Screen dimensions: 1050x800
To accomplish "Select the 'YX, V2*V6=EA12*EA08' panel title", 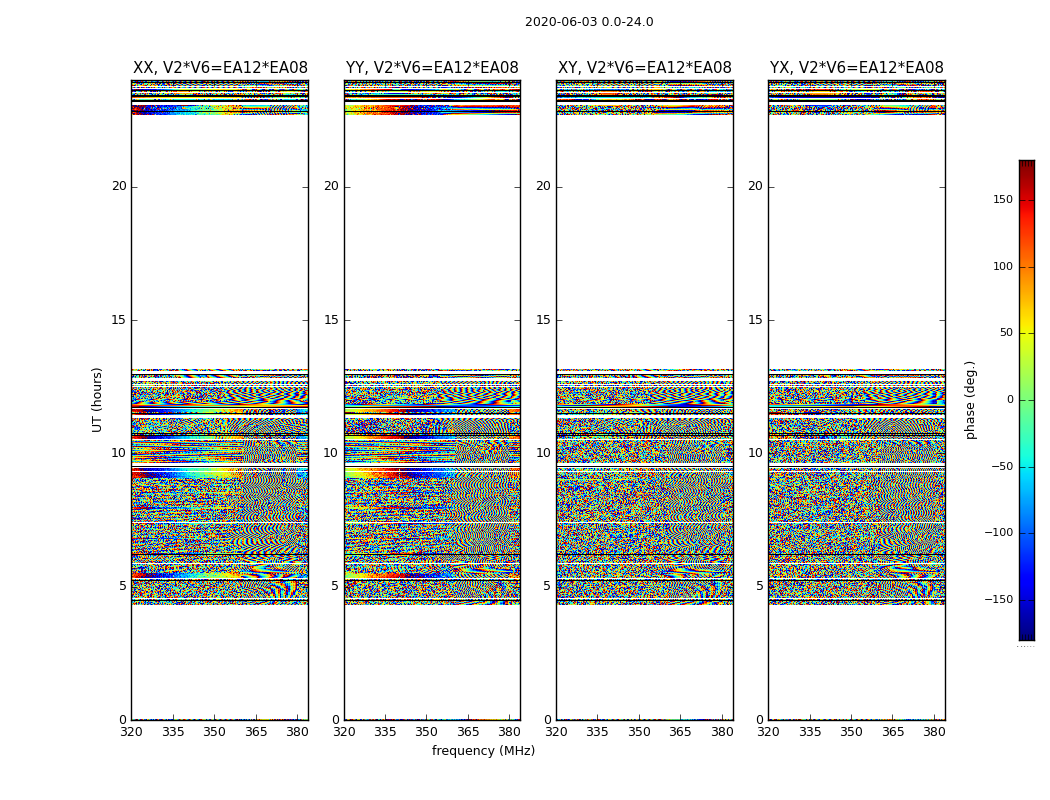I will tap(856, 68).
